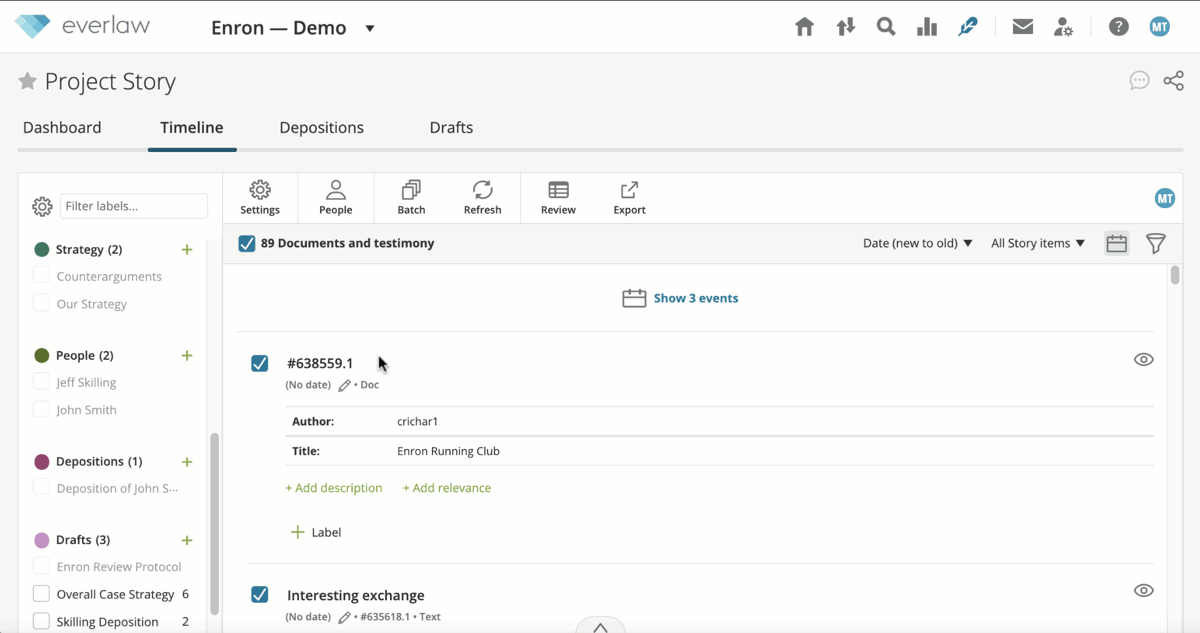
Task: Open the Date (new to old) sort dropdown
Action: point(918,243)
